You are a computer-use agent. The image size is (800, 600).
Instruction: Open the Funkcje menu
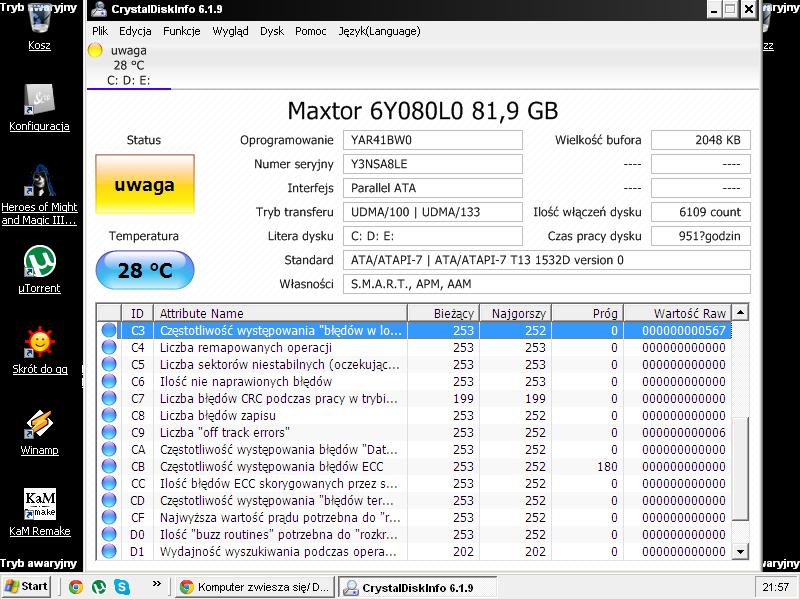(x=182, y=31)
